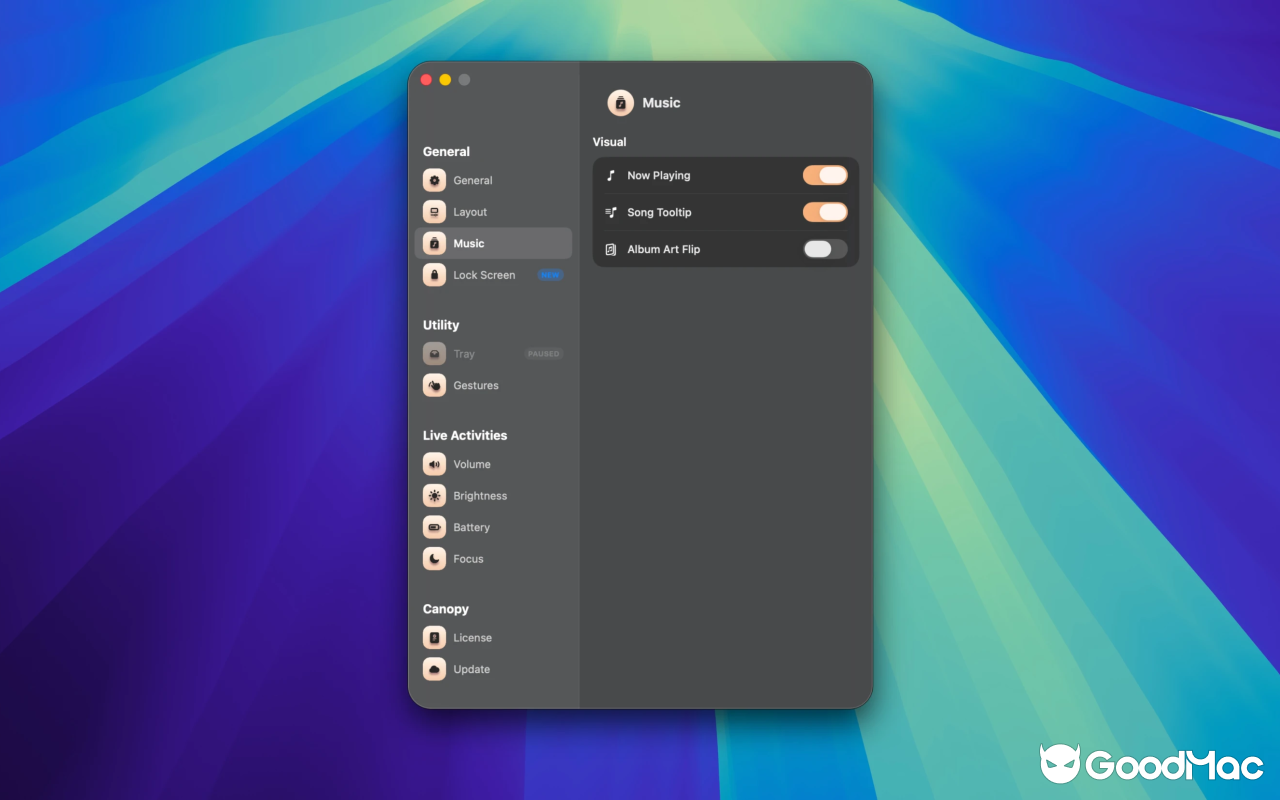
Task: Click the "Utility" sidebar heading
Action: [440, 325]
